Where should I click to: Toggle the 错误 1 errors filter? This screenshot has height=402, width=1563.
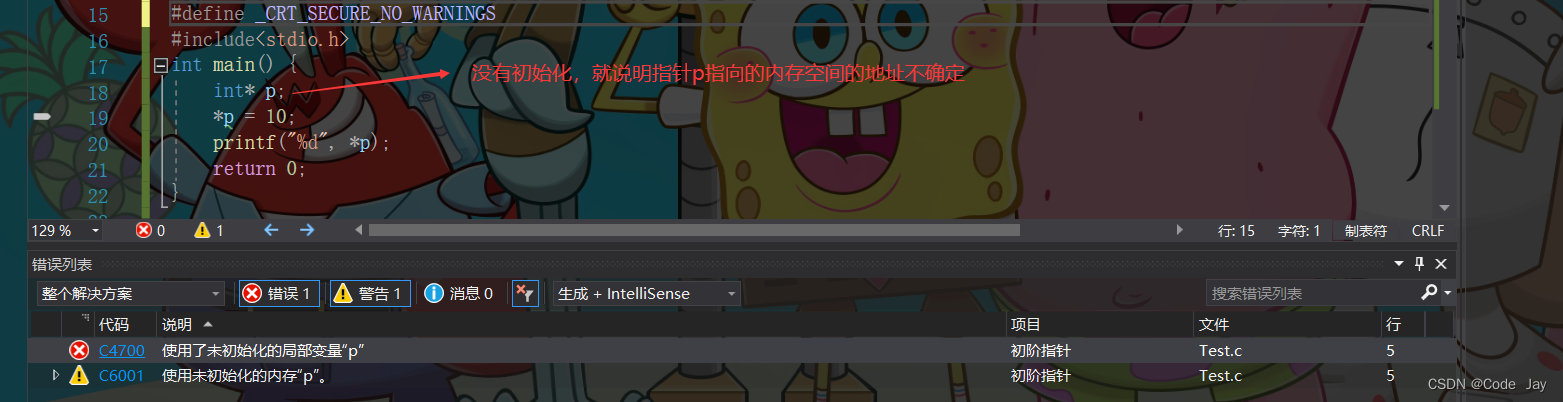[280, 294]
